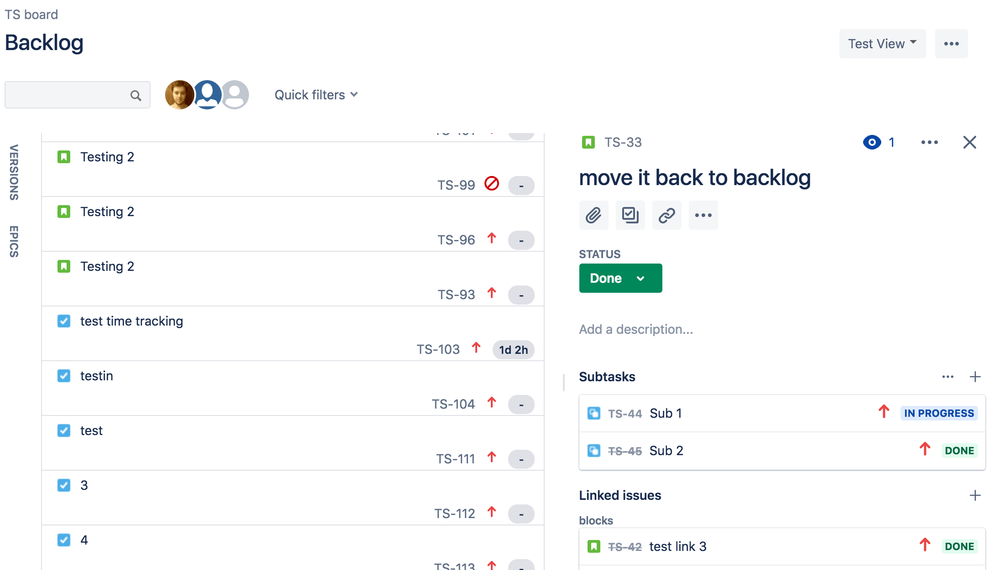Open linked issue TS-42
The width and height of the screenshot is (999, 570).
(624, 547)
